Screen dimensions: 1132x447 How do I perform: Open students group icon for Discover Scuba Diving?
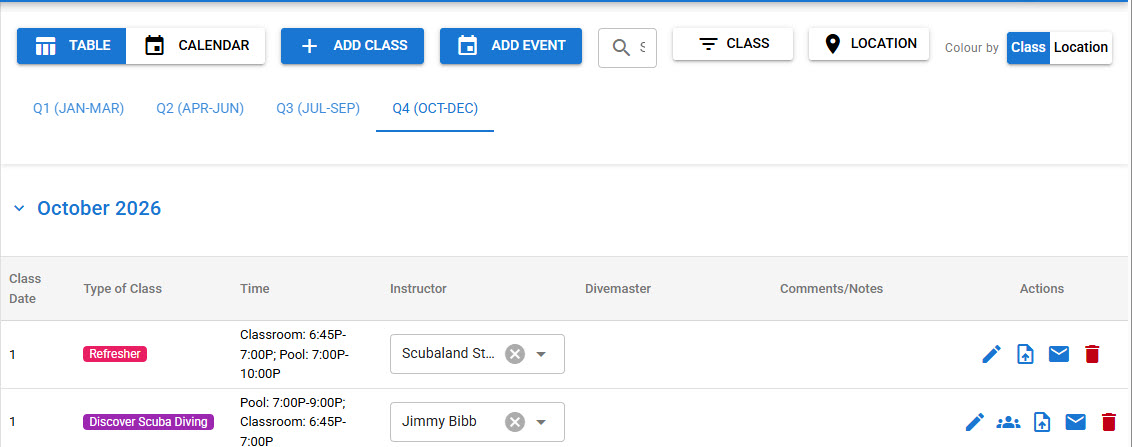pos(1008,422)
